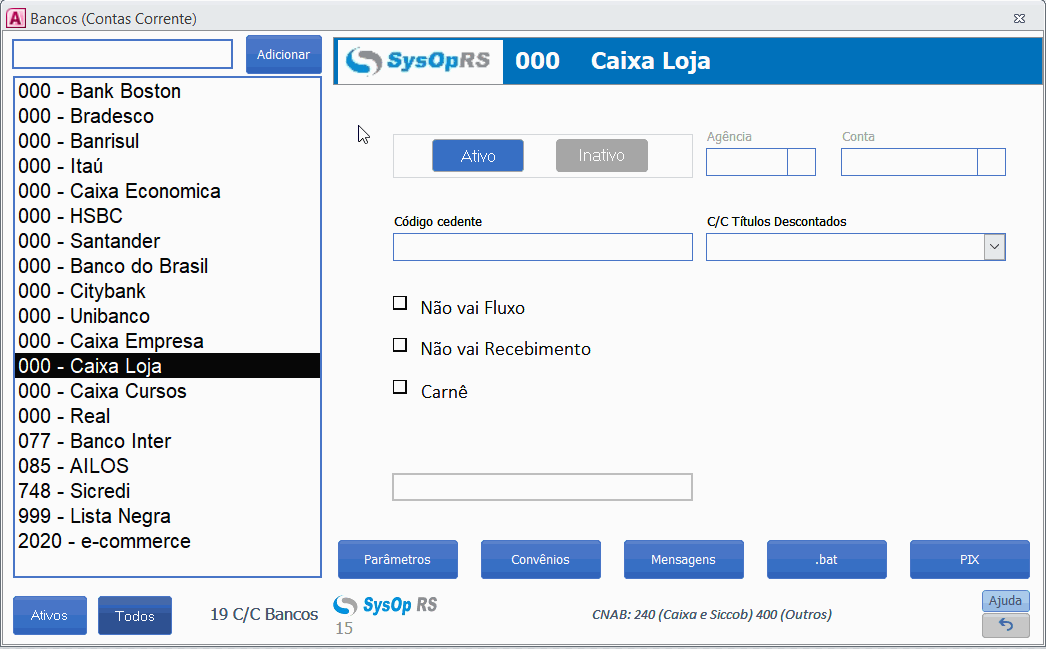Set account status to Inativo
The image size is (1046, 649).
(x=602, y=155)
